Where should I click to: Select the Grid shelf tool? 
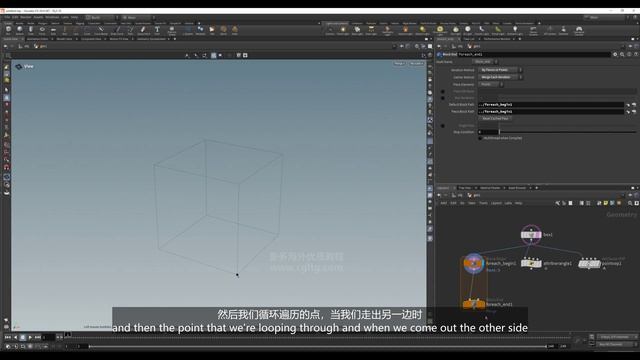coord(53,30)
